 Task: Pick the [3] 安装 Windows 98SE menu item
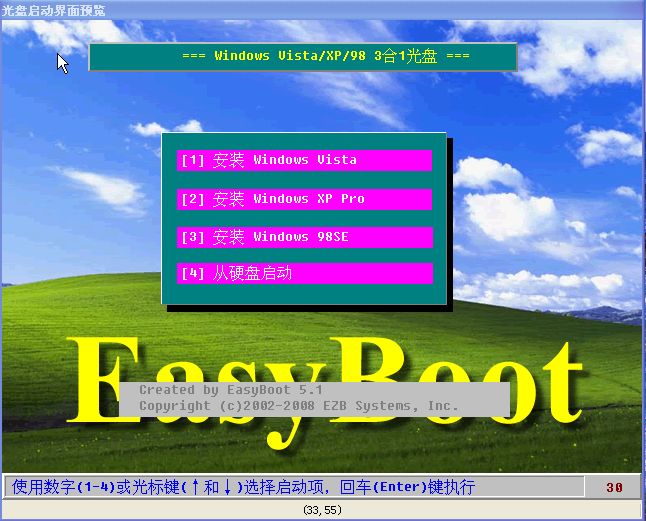pyautogui.click(x=304, y=237)
